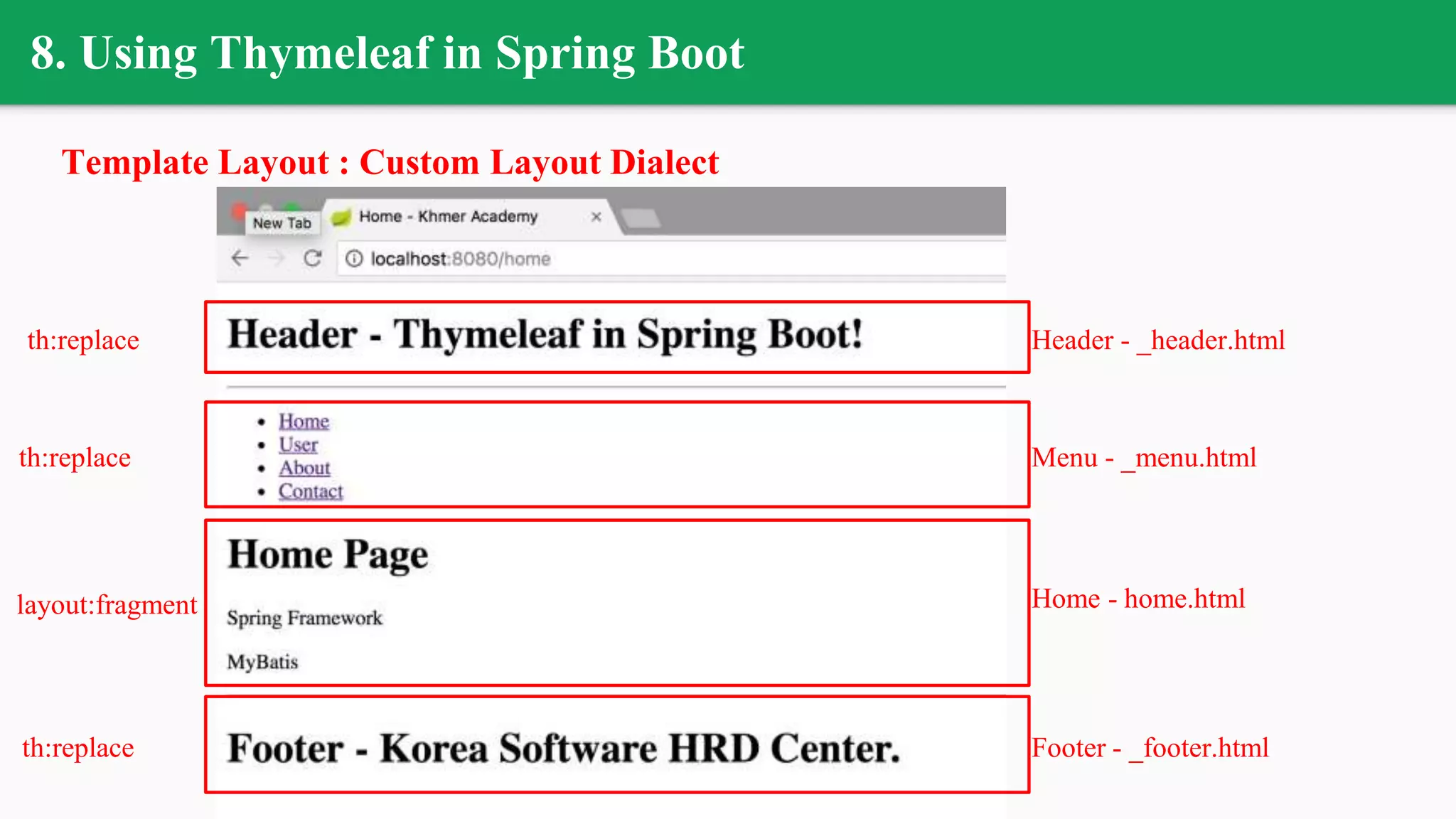Screen dimensions: 1456x819
Task: Click the red window close dot
Action: coord(239,210)
